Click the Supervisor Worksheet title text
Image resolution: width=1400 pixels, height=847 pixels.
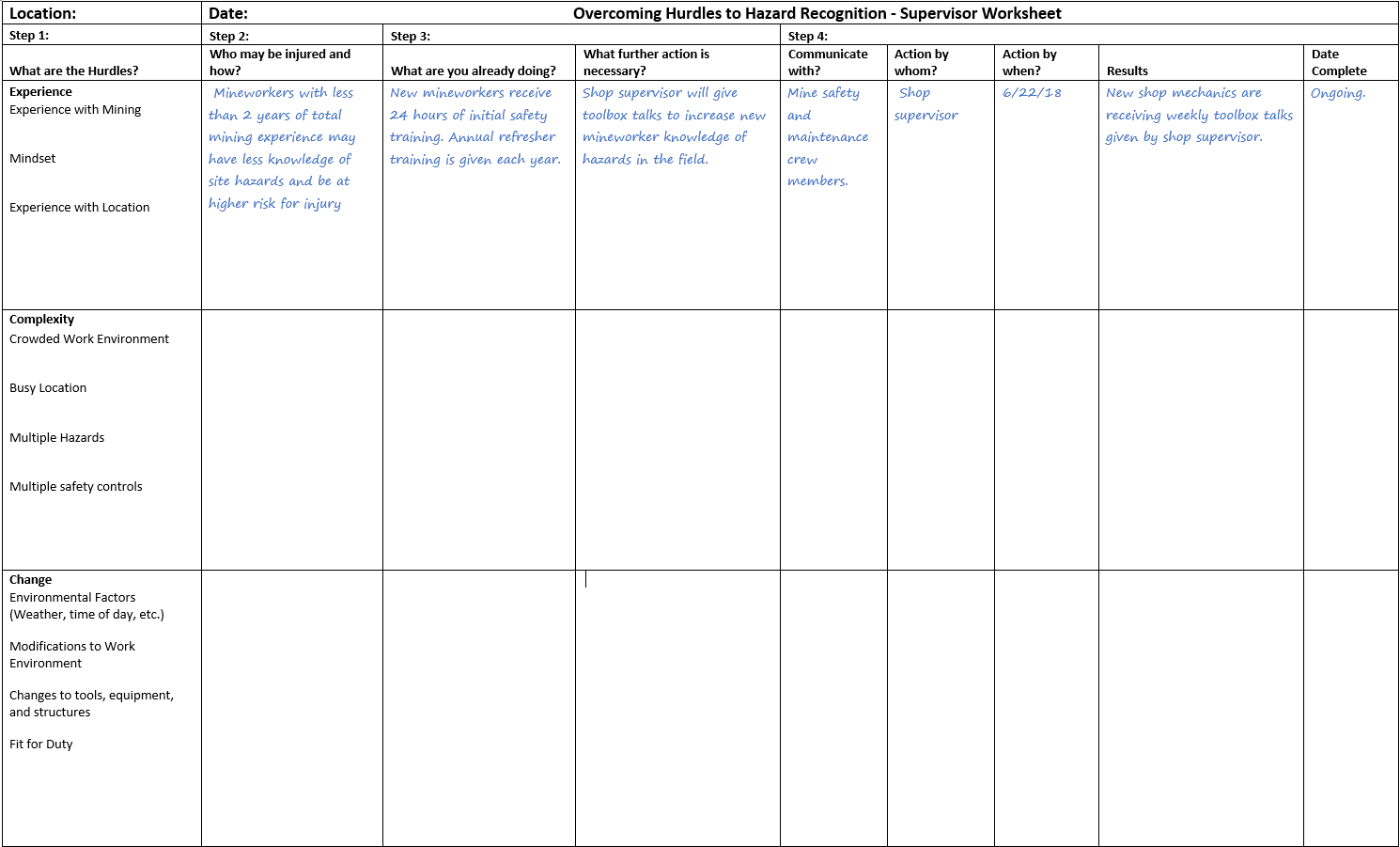pyautogui.click(x=817, y=13)
